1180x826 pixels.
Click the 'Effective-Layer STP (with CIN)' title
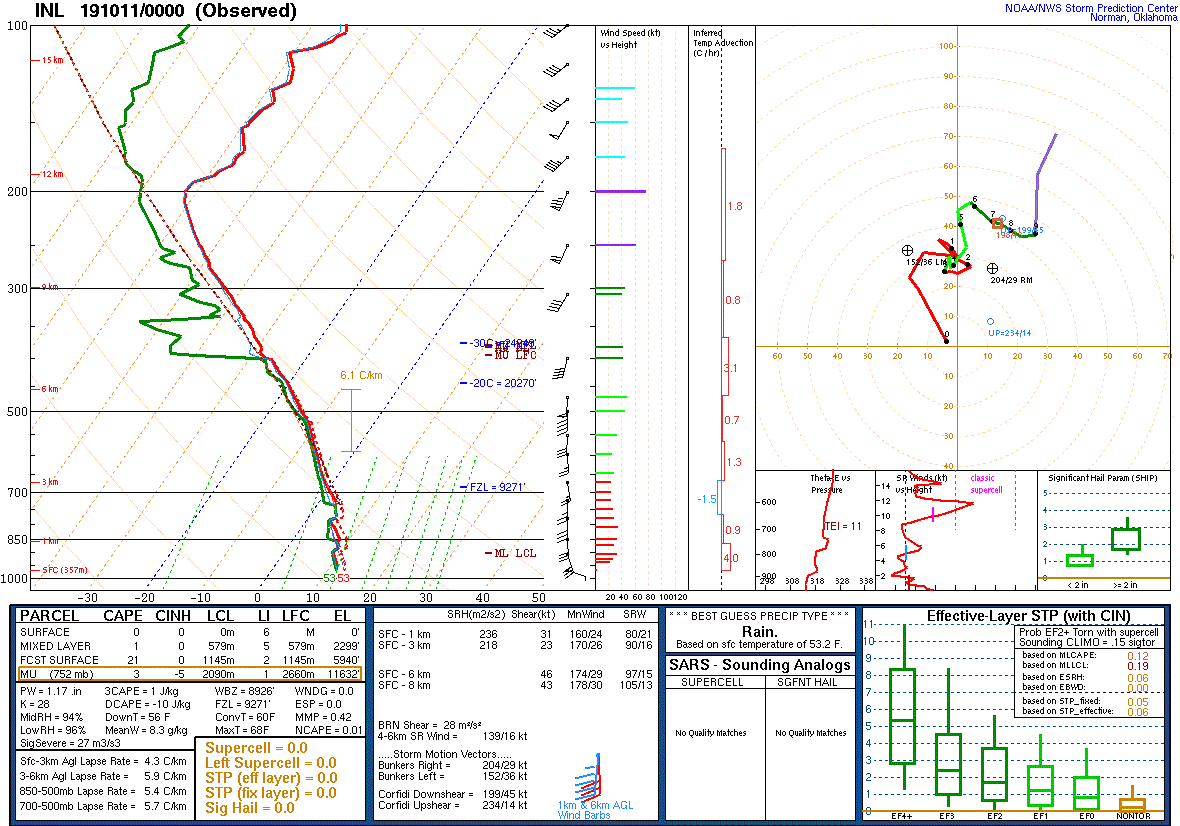(x=1029, y=616)
